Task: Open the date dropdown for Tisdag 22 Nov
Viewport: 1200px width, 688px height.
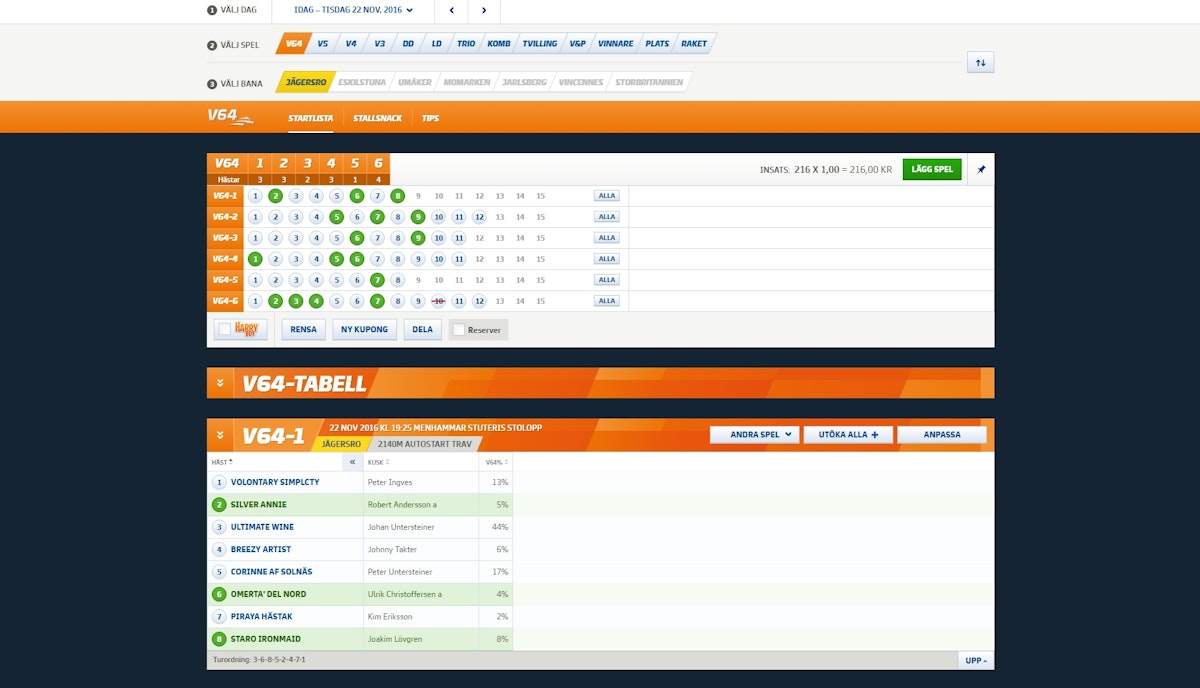Action: pyautogui.click(x=354, y=11)
